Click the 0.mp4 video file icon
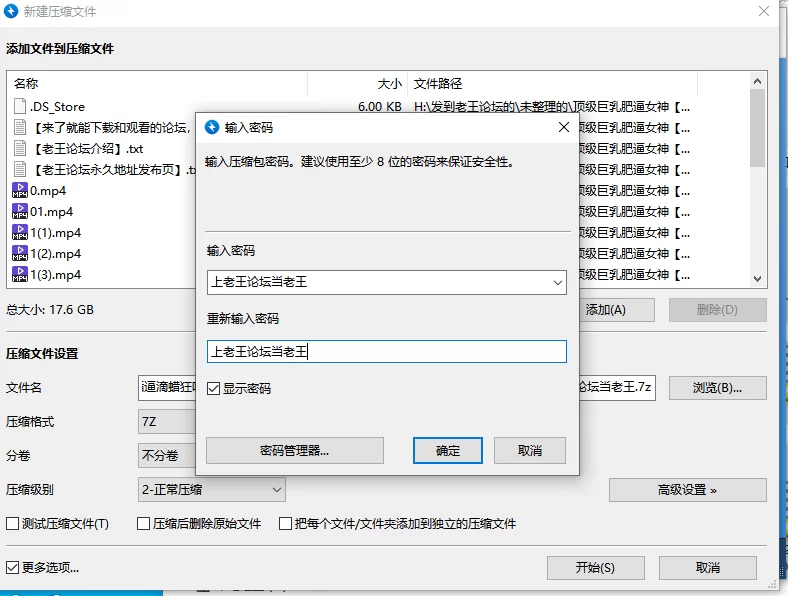 click(x=20, y=190)
